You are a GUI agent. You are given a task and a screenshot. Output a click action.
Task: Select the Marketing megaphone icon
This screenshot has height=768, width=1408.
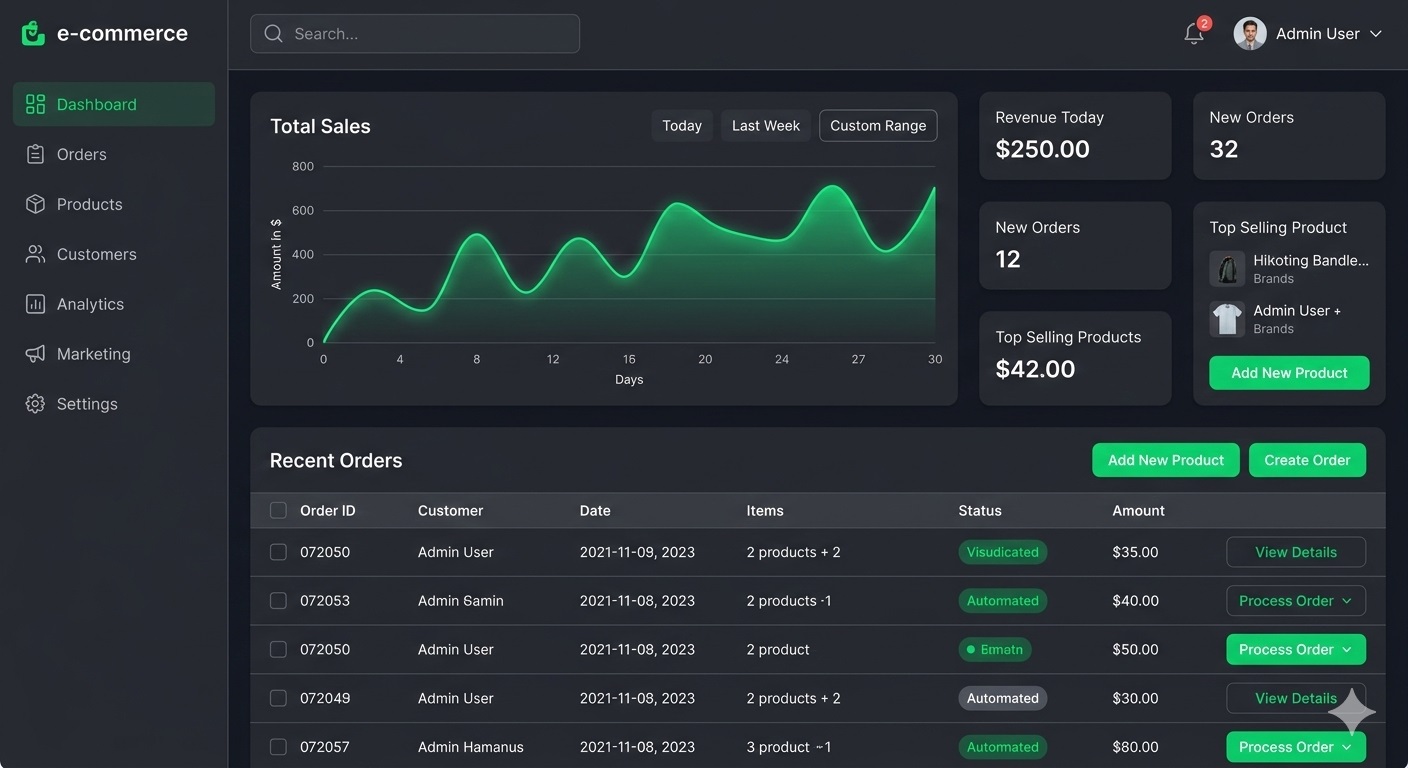pyautogui.click(x=34, y=353)
